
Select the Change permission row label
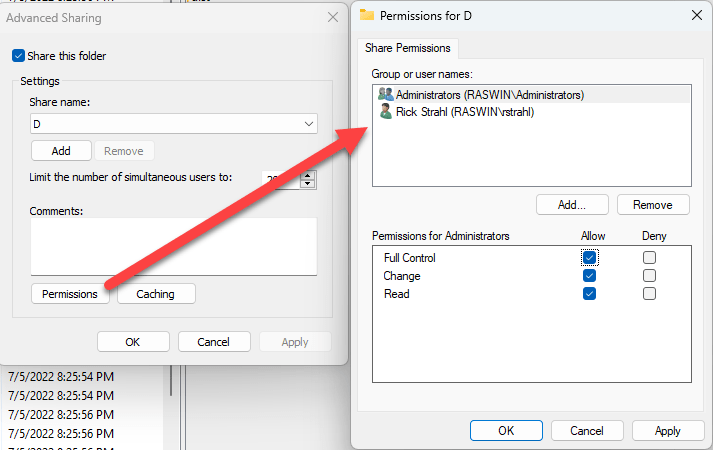402,276
